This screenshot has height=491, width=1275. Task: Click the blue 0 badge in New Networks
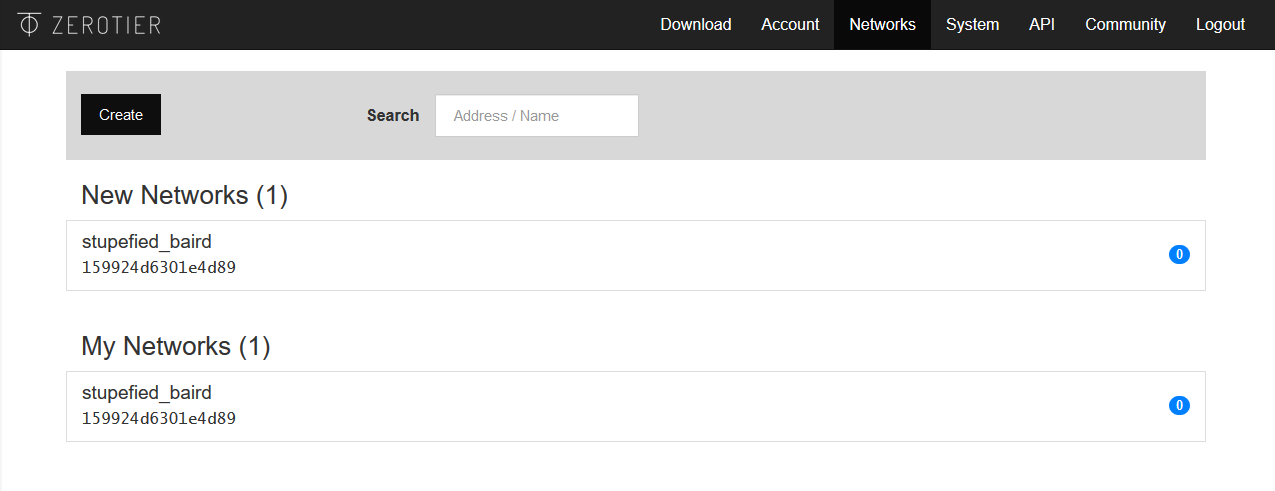1179,255
